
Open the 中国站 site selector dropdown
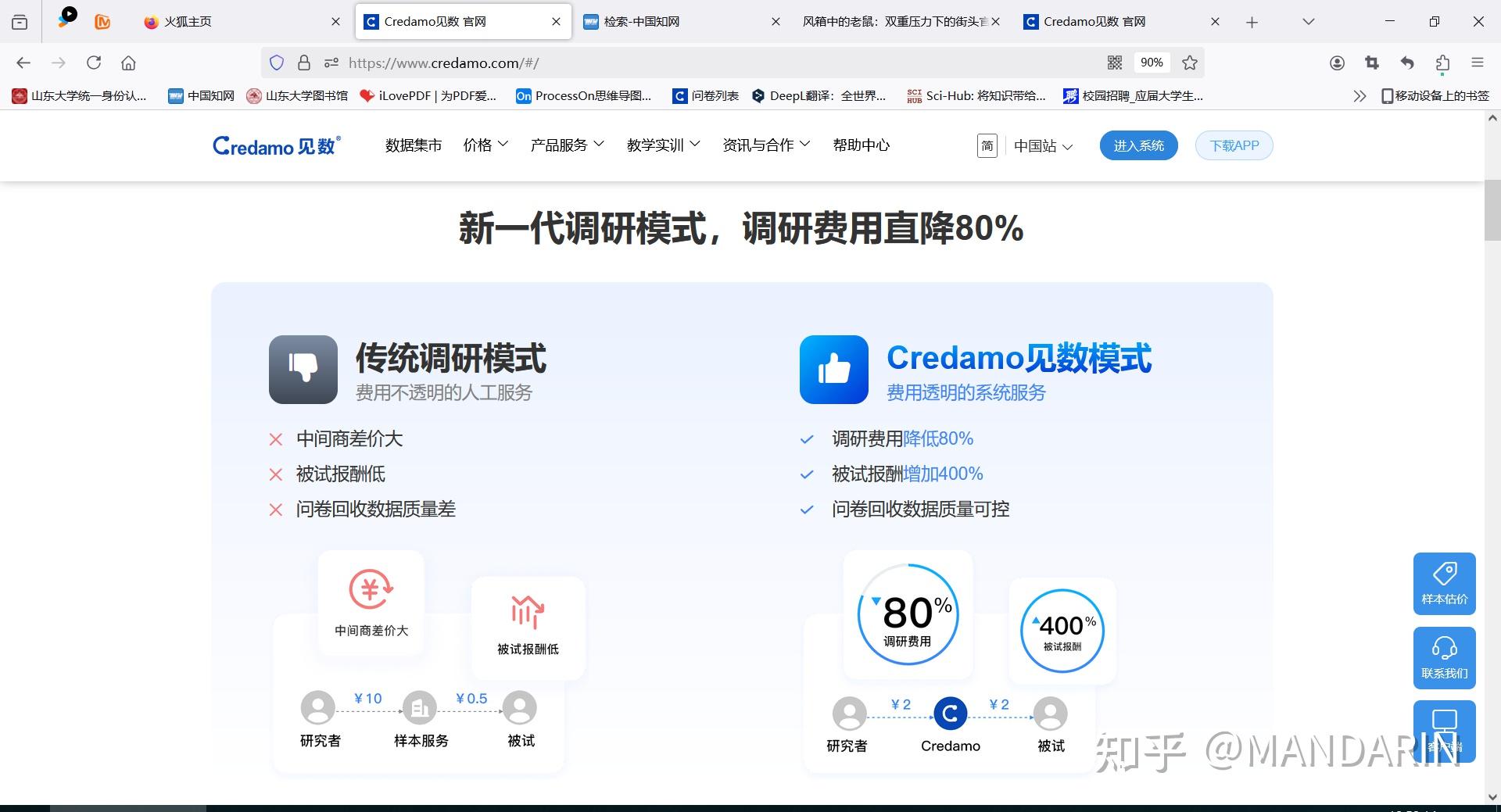(x=1043, y=146)
